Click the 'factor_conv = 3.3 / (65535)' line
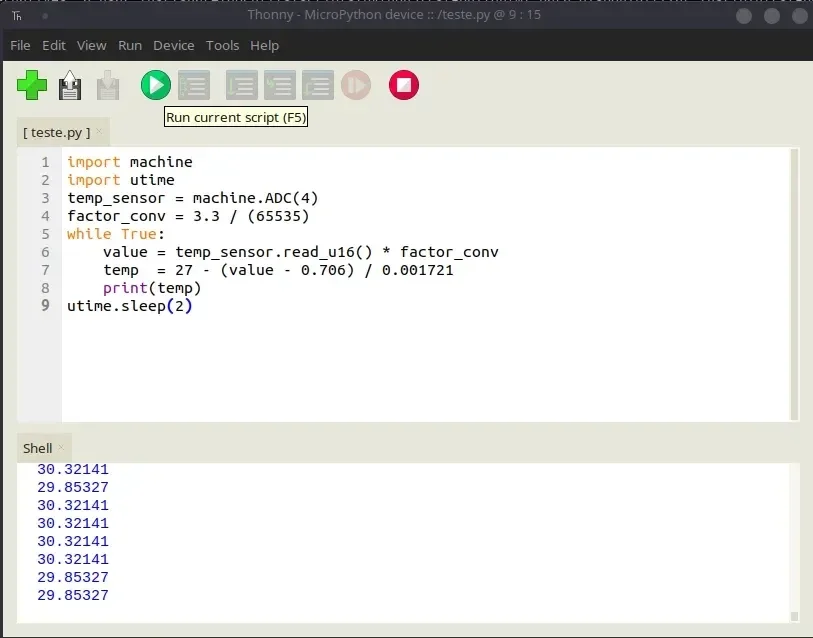813x638 pixels. (188, 216)
